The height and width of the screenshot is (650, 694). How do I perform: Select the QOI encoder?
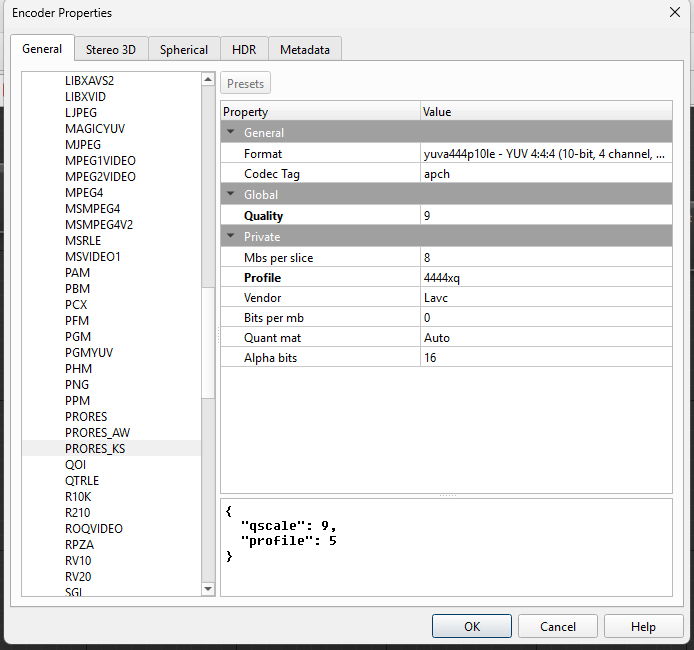(x=75, y=464)
